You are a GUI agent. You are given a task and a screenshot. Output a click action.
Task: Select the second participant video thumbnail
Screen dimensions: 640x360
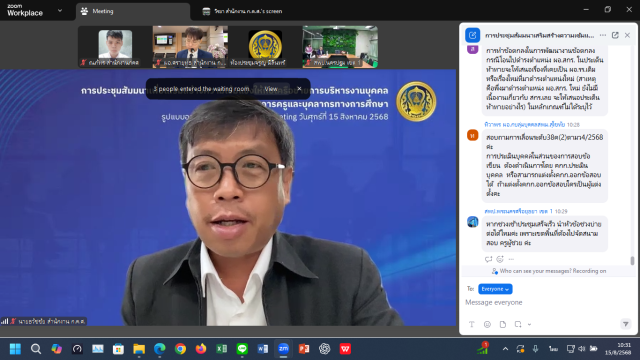coord(190,47)
